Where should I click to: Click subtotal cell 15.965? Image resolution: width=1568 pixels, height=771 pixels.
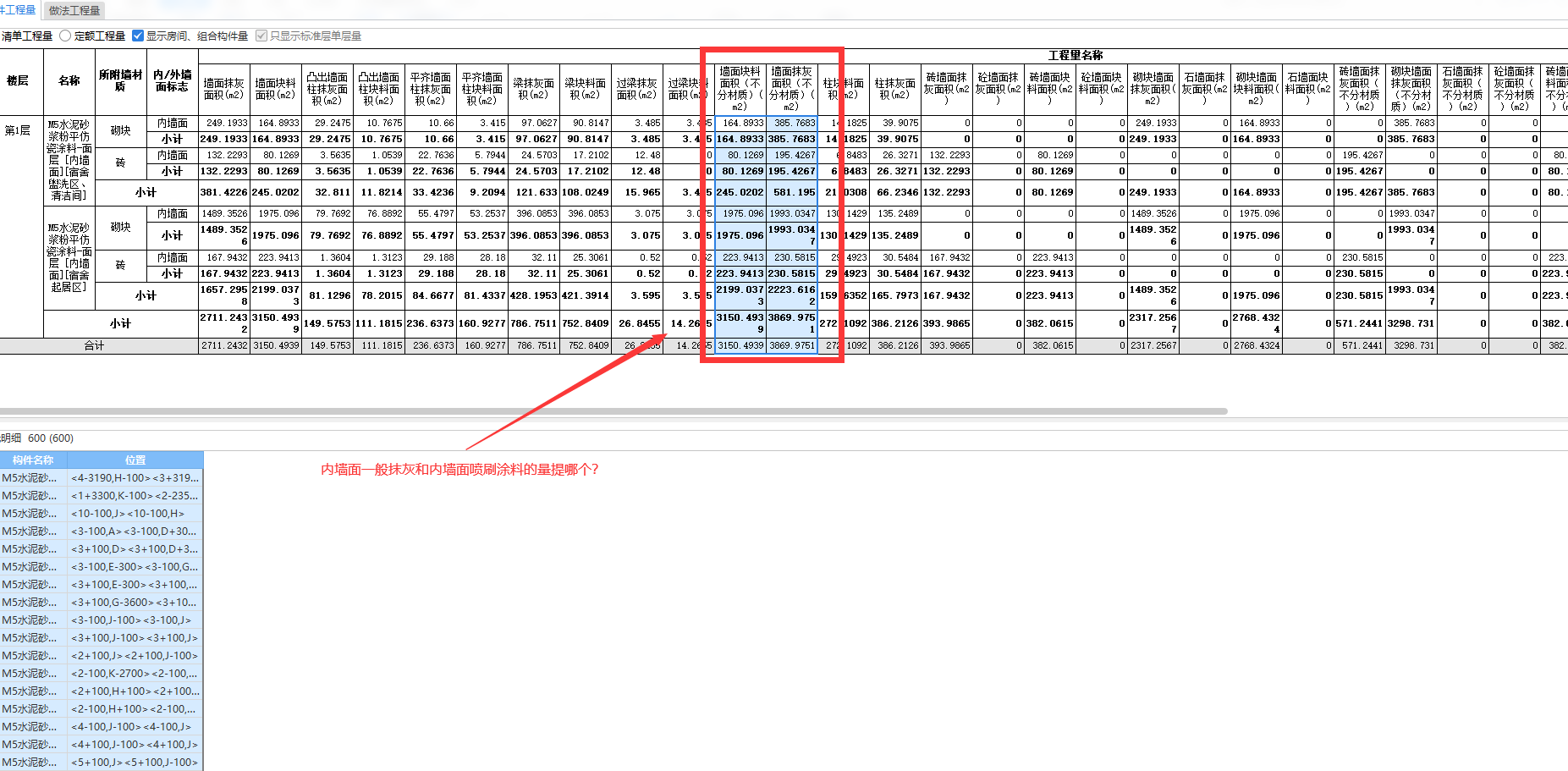point(637,192)
